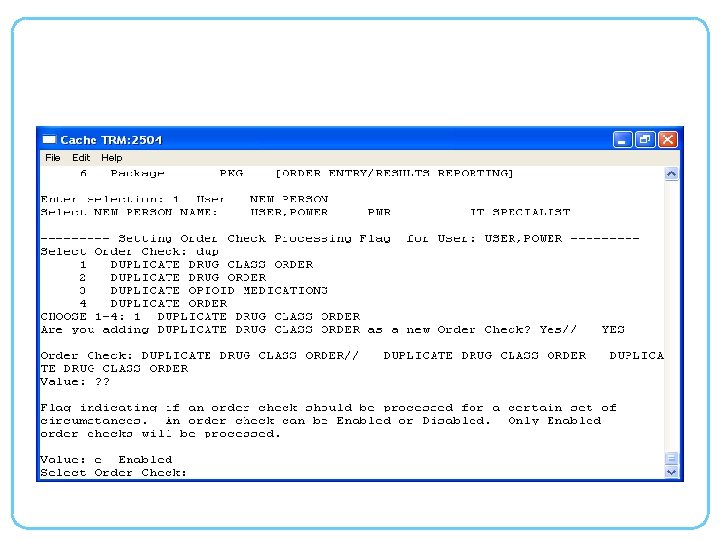Click the line '4 DUPLICATE ORDER'
720x540 pixels.
tap(153, 304)
